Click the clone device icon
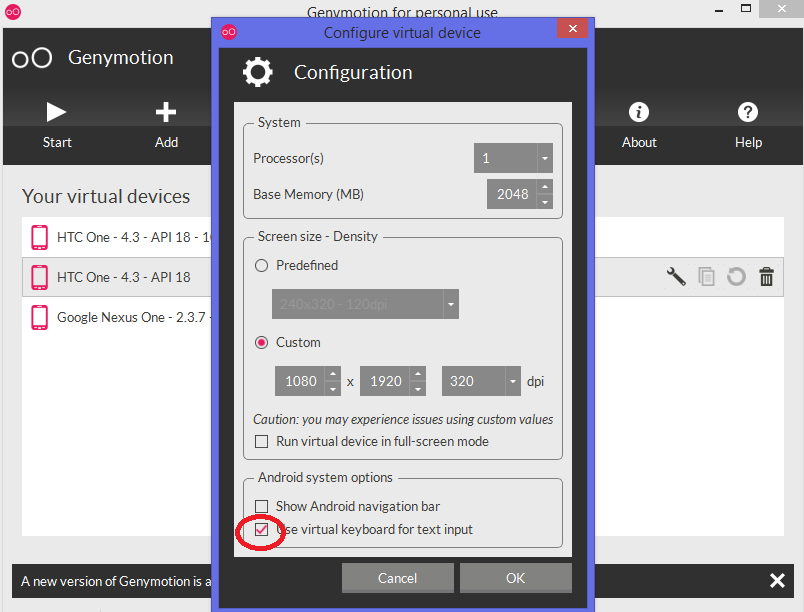Screen dimensions: 804x612 pyautogui.click(x=706, y=277)
